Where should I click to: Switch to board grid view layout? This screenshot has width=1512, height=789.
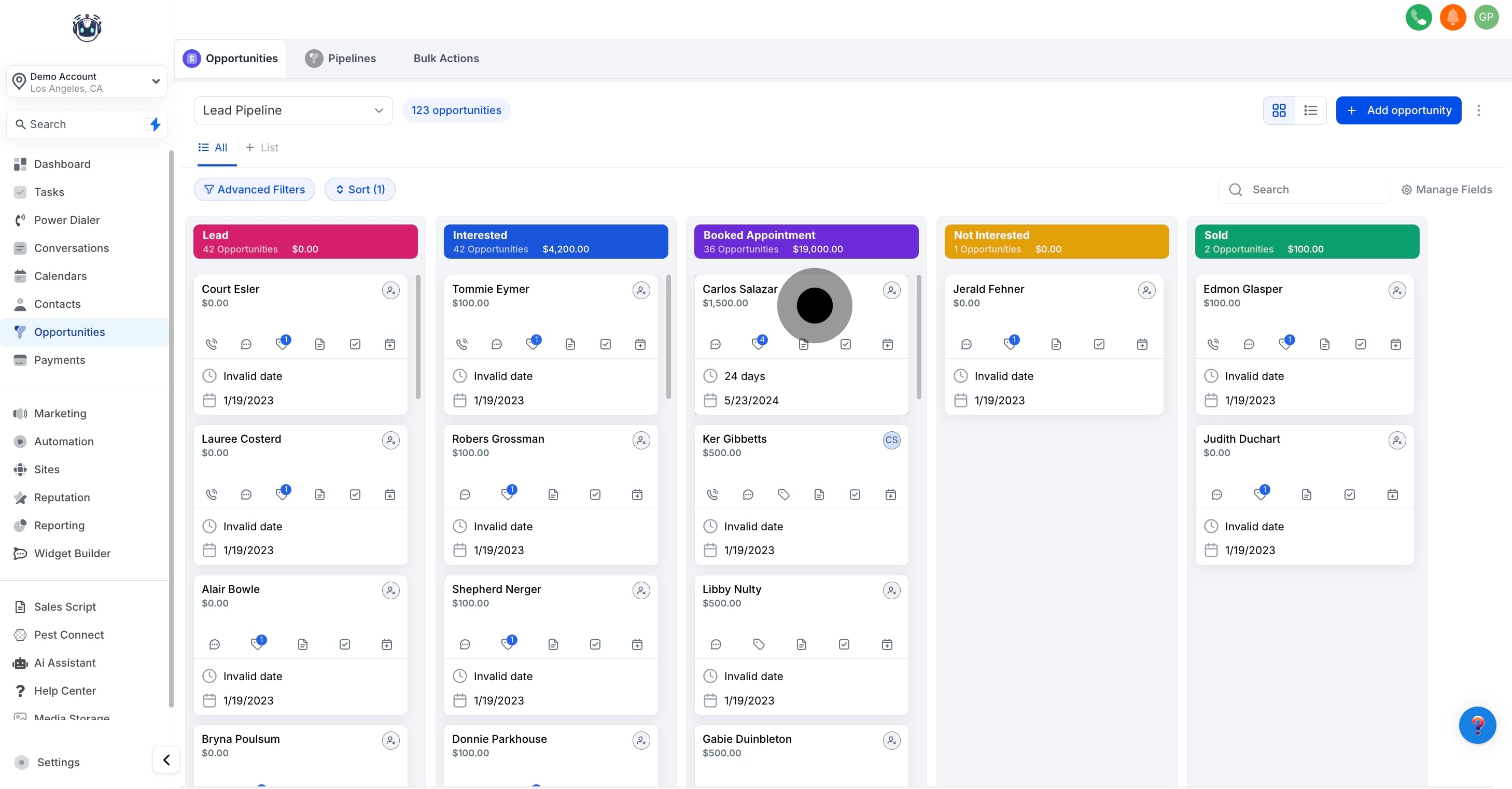[1278, 110]
